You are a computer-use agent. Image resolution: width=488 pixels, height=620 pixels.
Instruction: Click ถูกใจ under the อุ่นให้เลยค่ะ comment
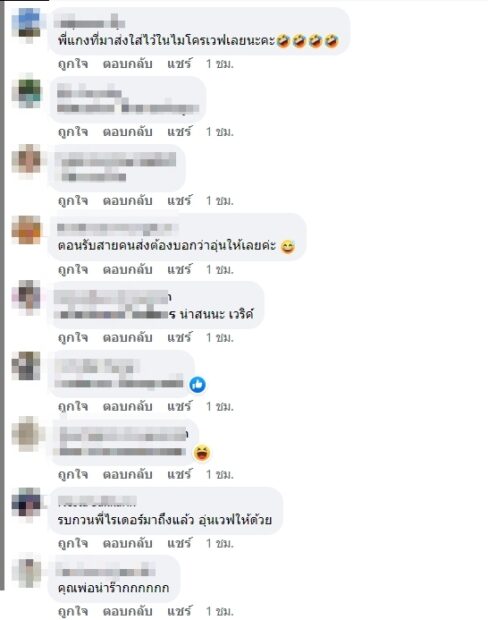(73, 269)
